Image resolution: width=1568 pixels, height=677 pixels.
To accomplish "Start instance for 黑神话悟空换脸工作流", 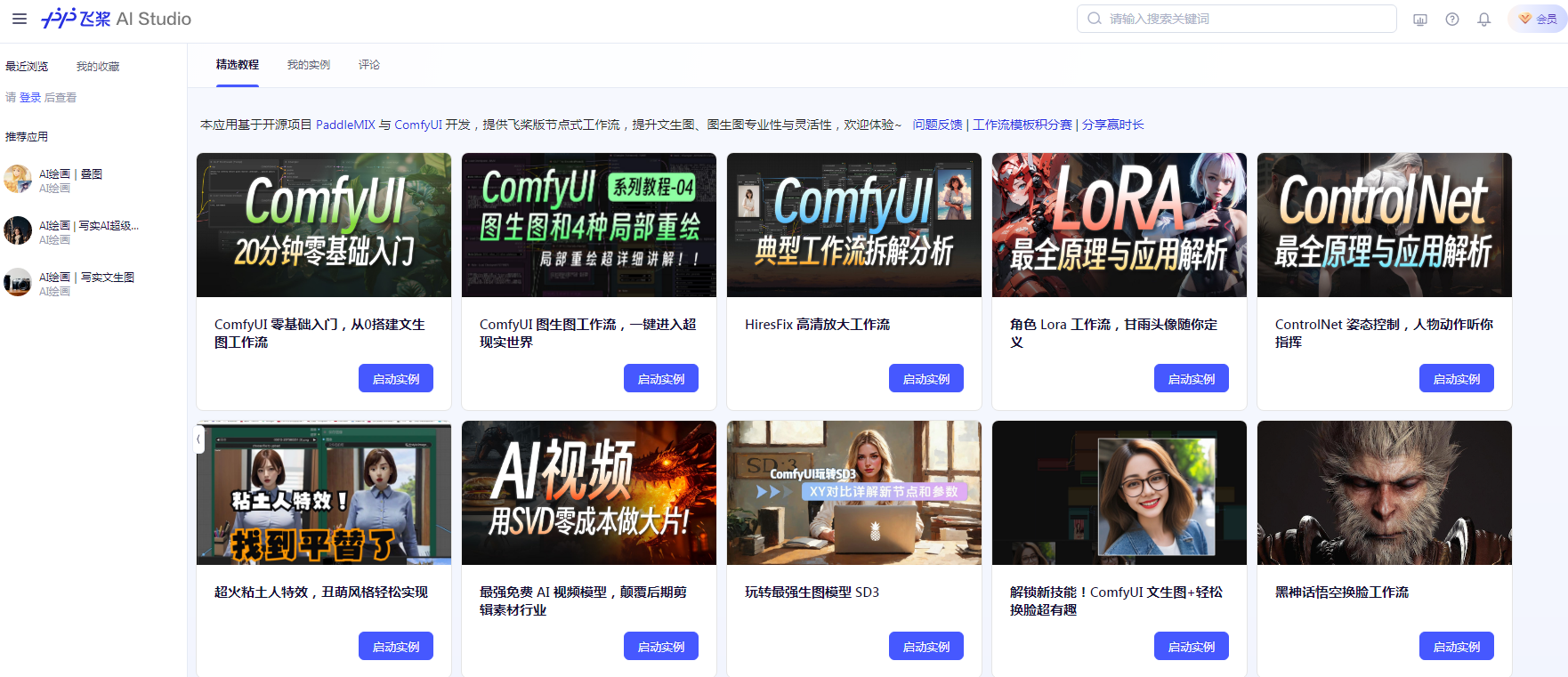I will coord(1456,647).
